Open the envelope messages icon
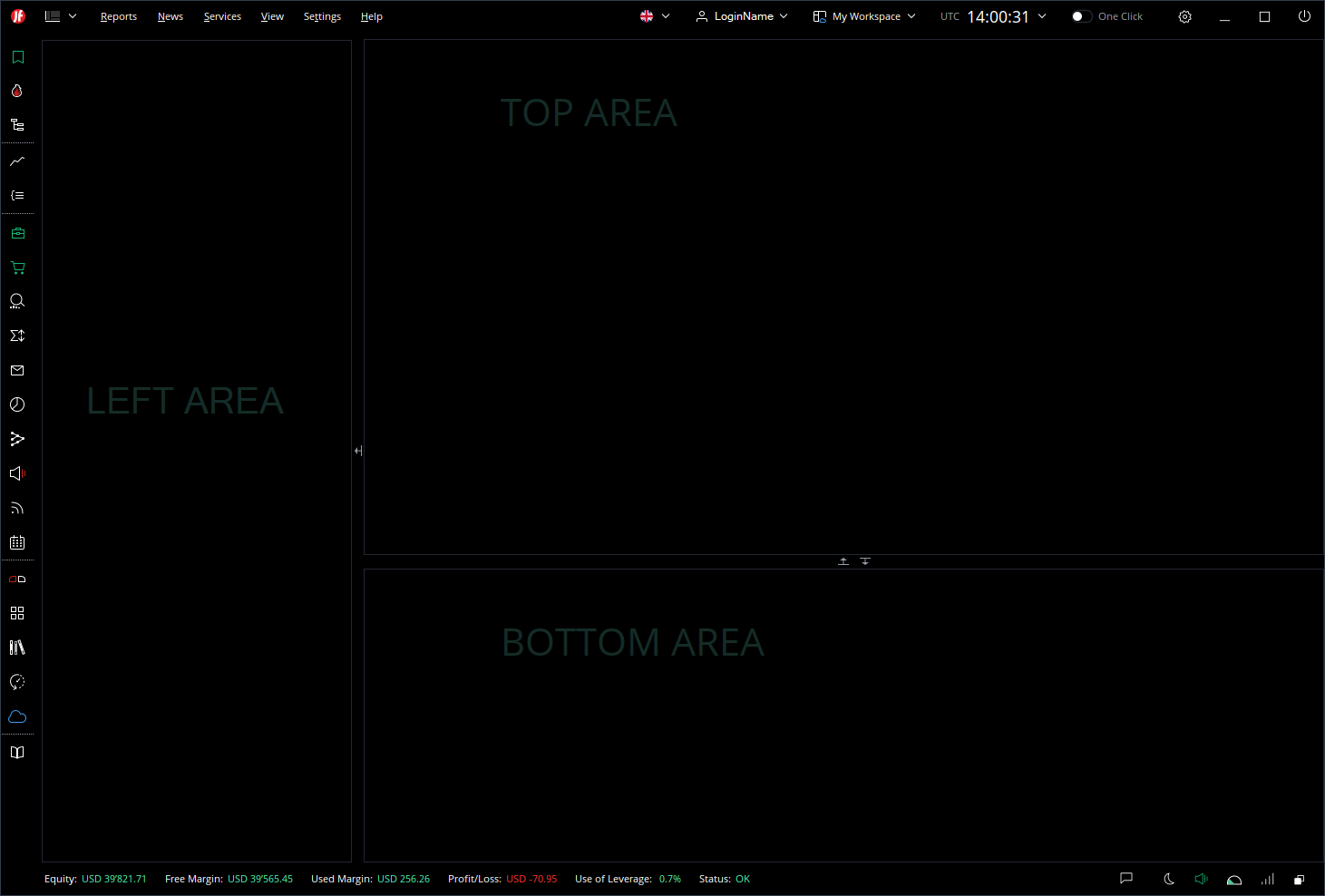This screenshot has width=1325, height=896. (17, 370)
